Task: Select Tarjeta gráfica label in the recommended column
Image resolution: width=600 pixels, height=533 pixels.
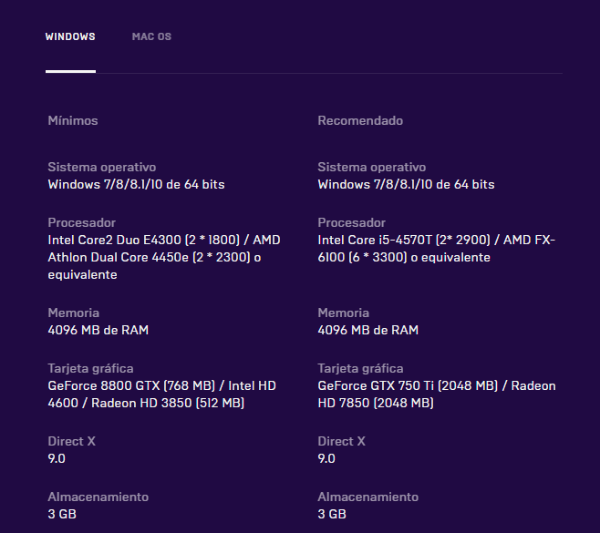Action: (x=360, y=369)
